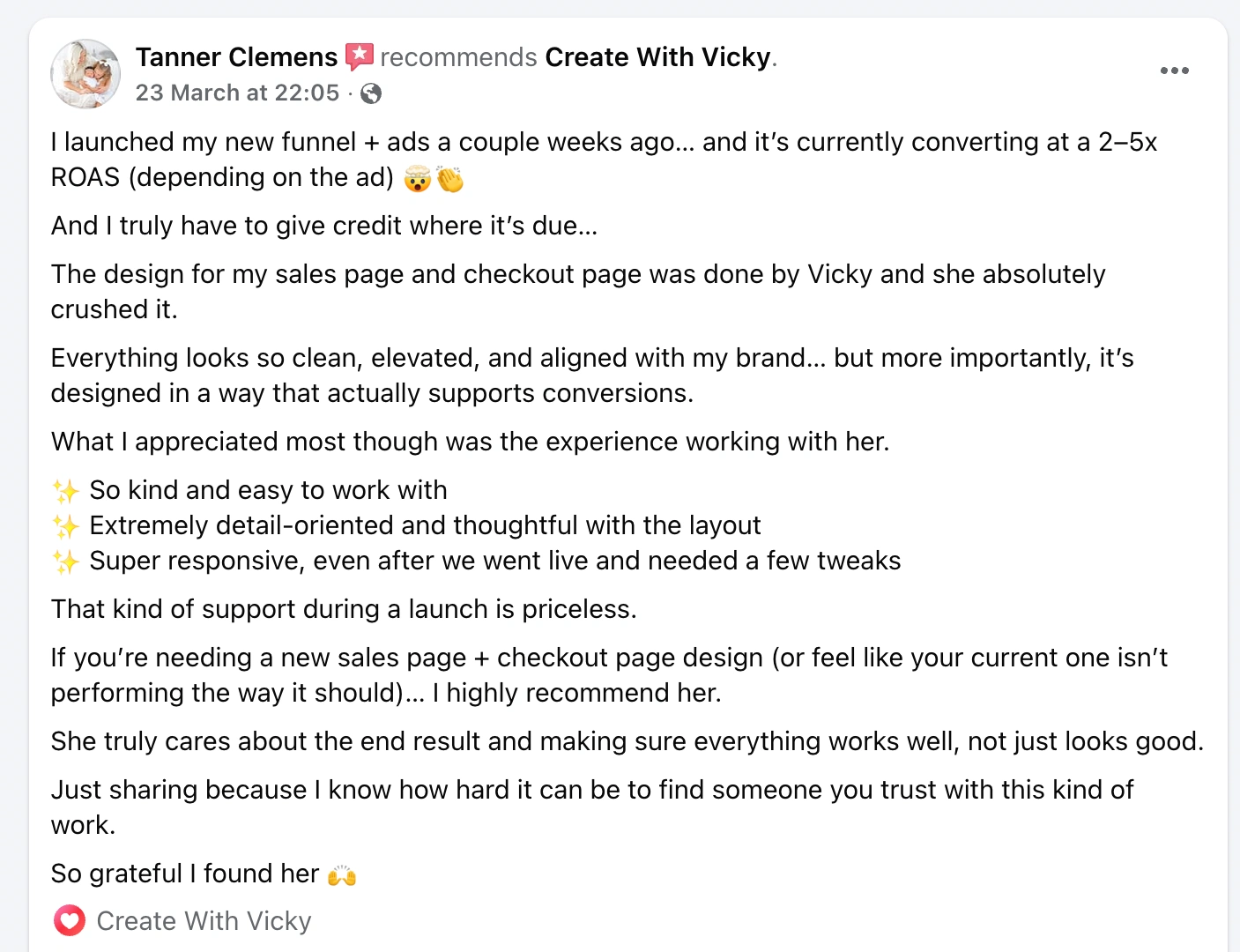Open Create With Vicky link below post
This screenshot has height=952, width=1240.
click(204, 921)
